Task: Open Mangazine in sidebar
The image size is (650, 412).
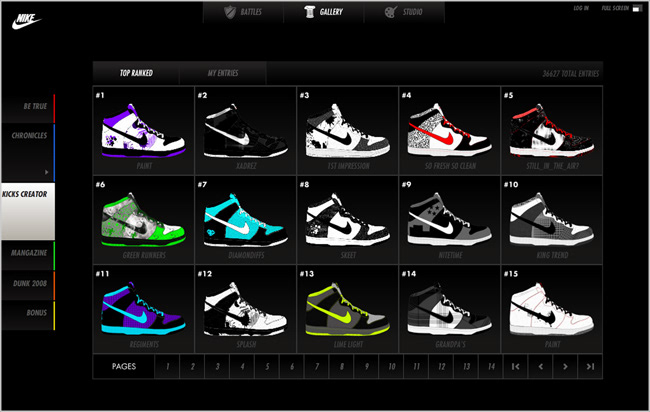Action: coord(28,255)
